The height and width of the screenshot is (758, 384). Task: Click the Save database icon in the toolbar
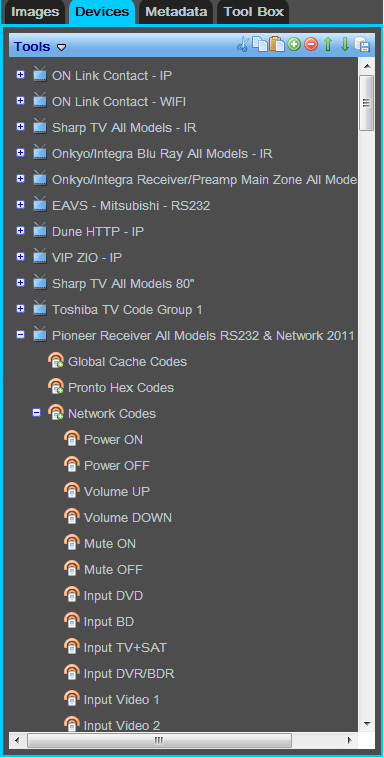[x=362, y=45]
